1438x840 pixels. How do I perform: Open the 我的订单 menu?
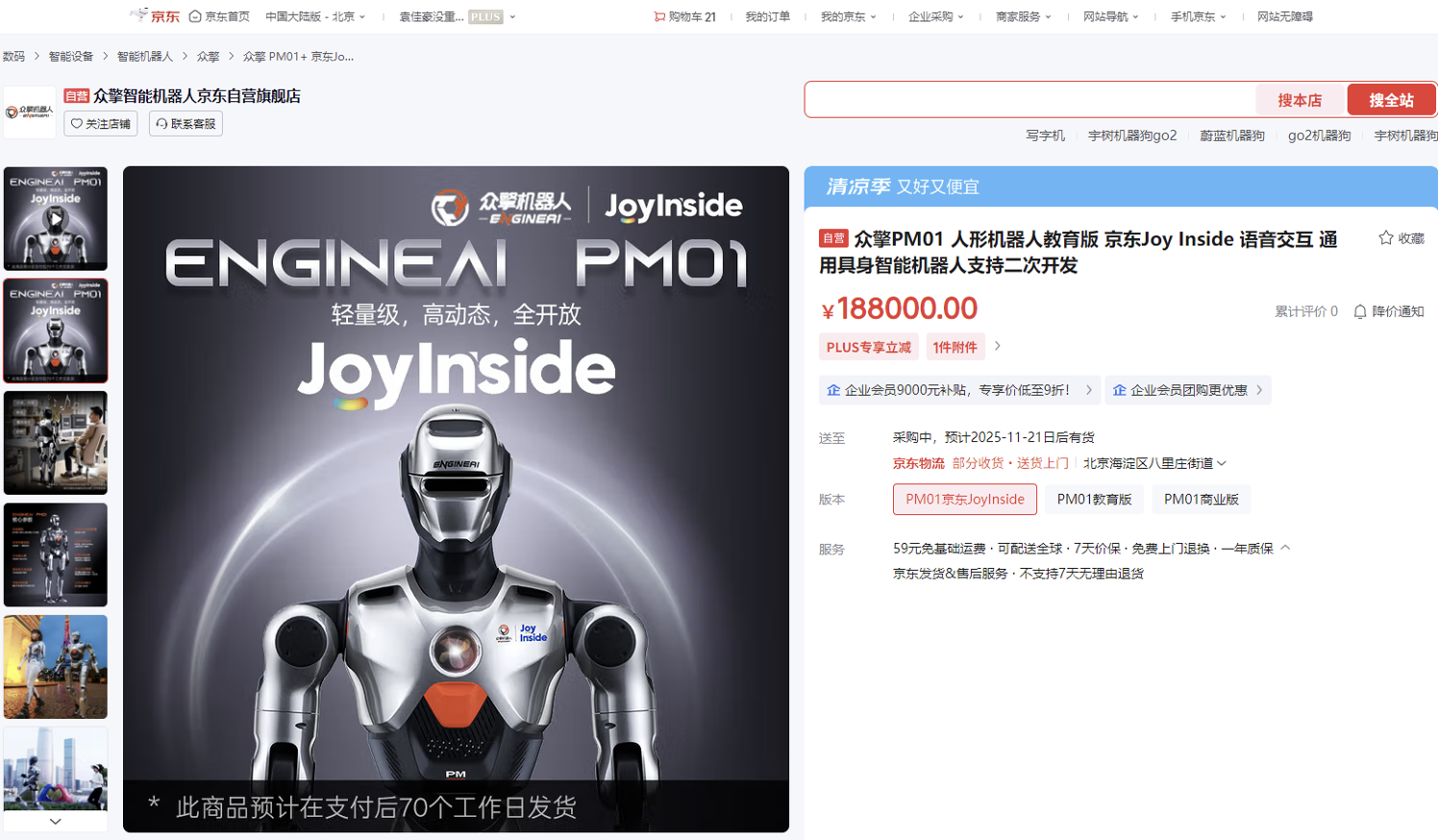click(x=766, y=16)
